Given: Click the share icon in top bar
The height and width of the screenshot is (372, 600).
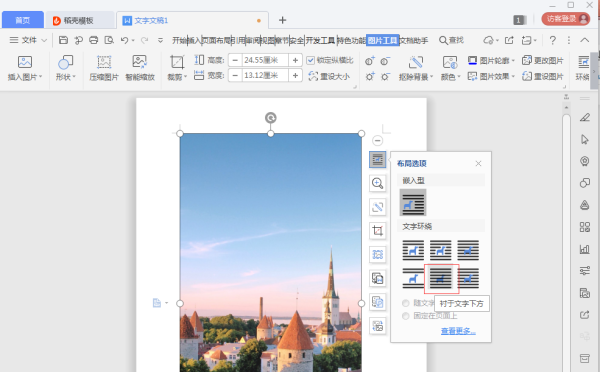Looking at the screenshot, I should pyautogui.click(x=509, y=40).
